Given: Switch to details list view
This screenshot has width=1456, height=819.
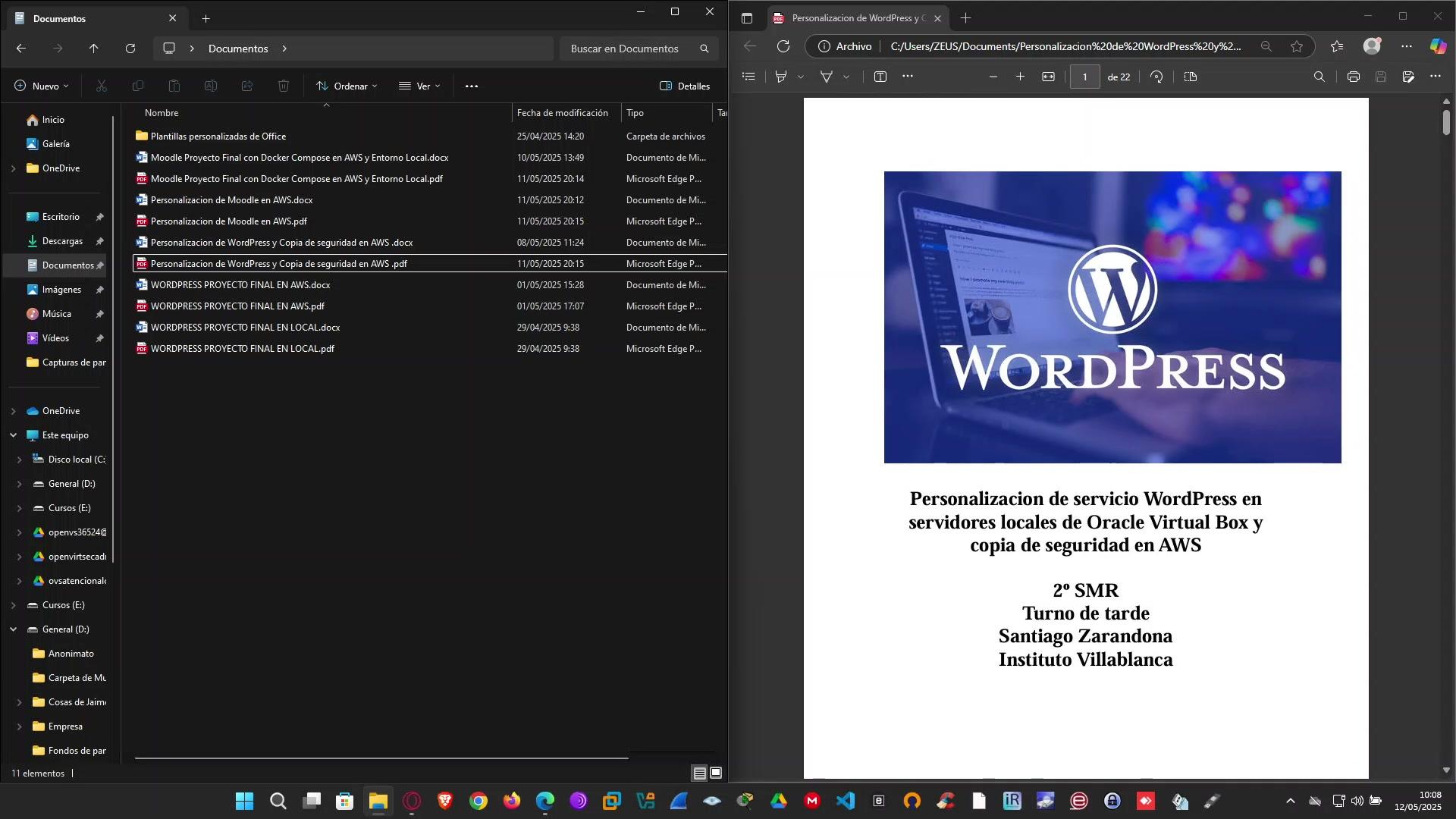Looking at the screenshot, I should pos(699,773).
